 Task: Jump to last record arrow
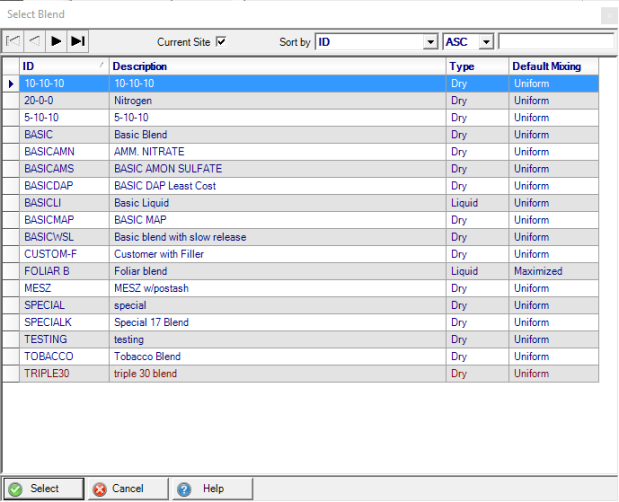click(x=77, y=41)
